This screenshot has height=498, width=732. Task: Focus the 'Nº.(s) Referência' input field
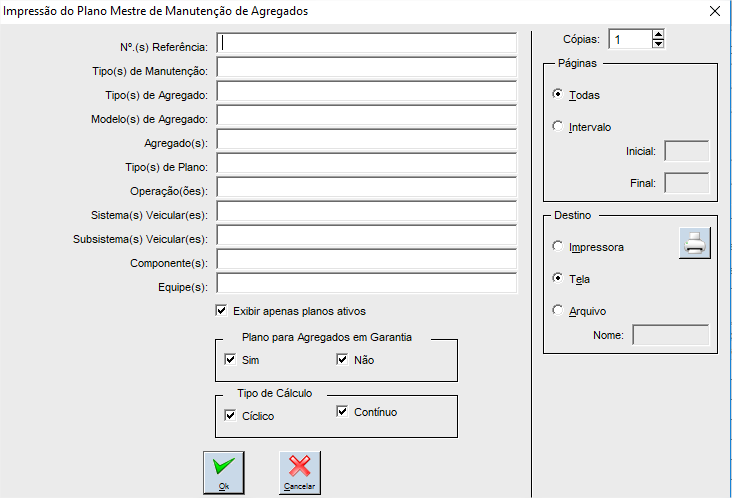tap(366, 43)
